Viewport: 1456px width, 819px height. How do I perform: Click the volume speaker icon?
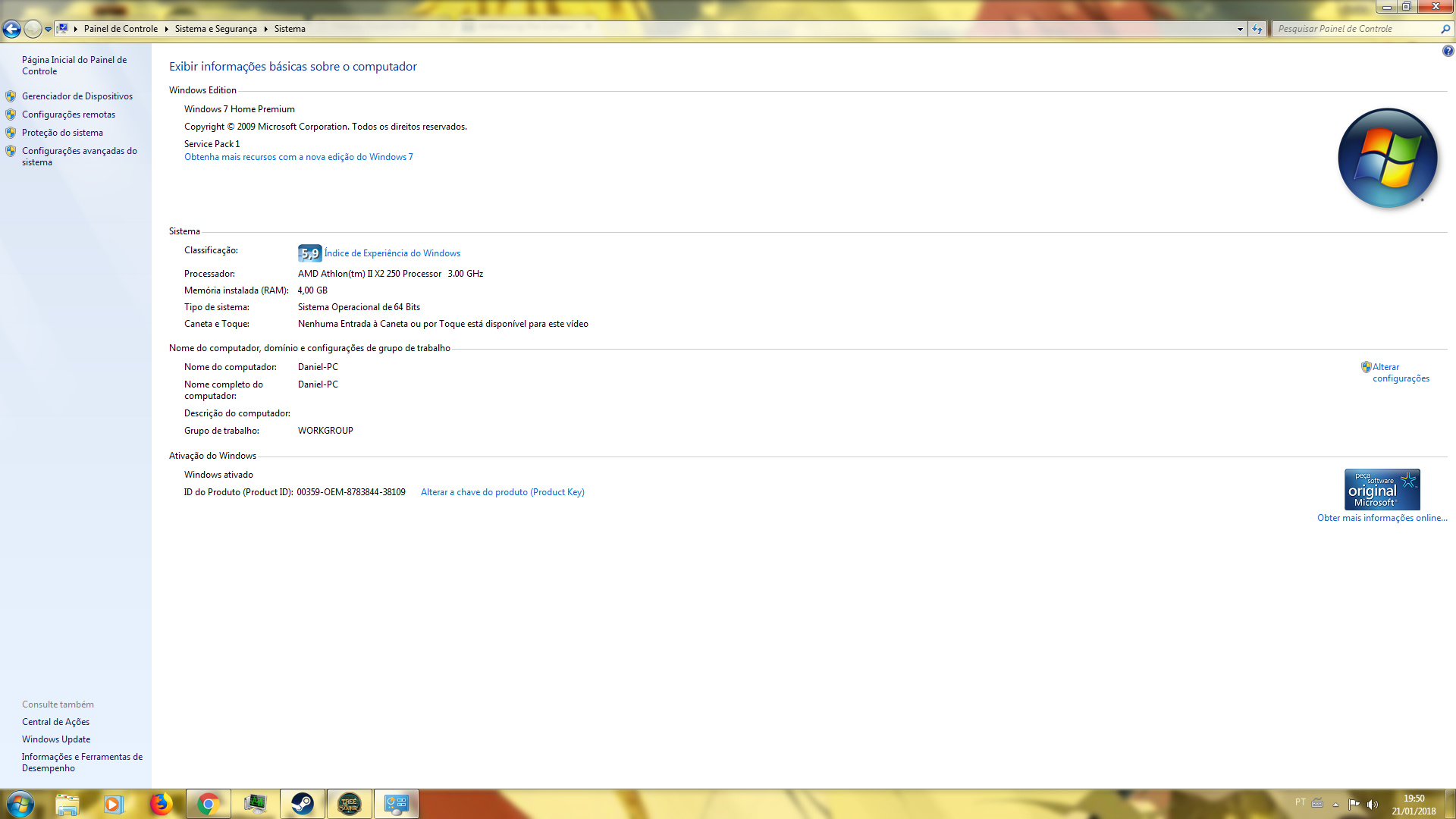[x=1373, y=804]
